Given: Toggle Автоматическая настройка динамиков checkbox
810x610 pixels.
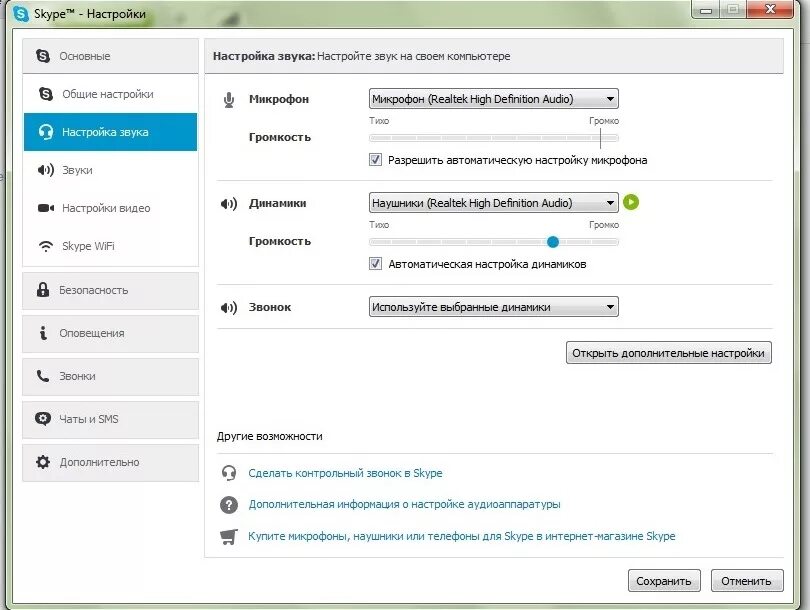Looking at the screenshot, I should [x=376, y=264].
